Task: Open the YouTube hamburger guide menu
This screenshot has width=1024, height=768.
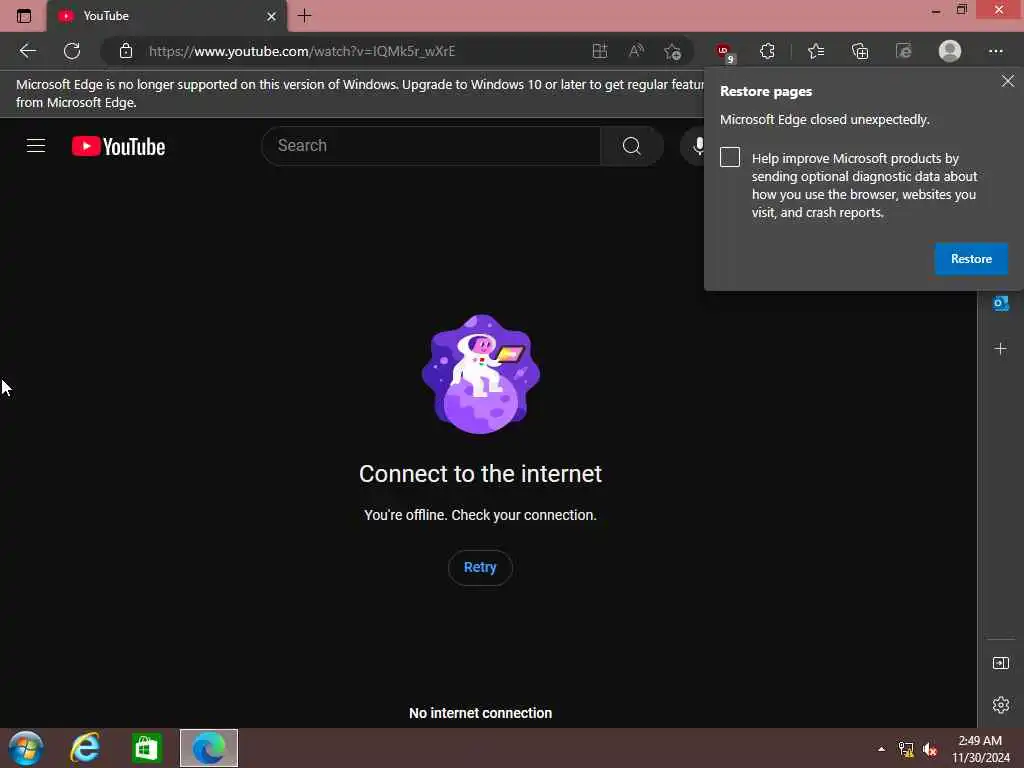Action: tap(36, 146)
